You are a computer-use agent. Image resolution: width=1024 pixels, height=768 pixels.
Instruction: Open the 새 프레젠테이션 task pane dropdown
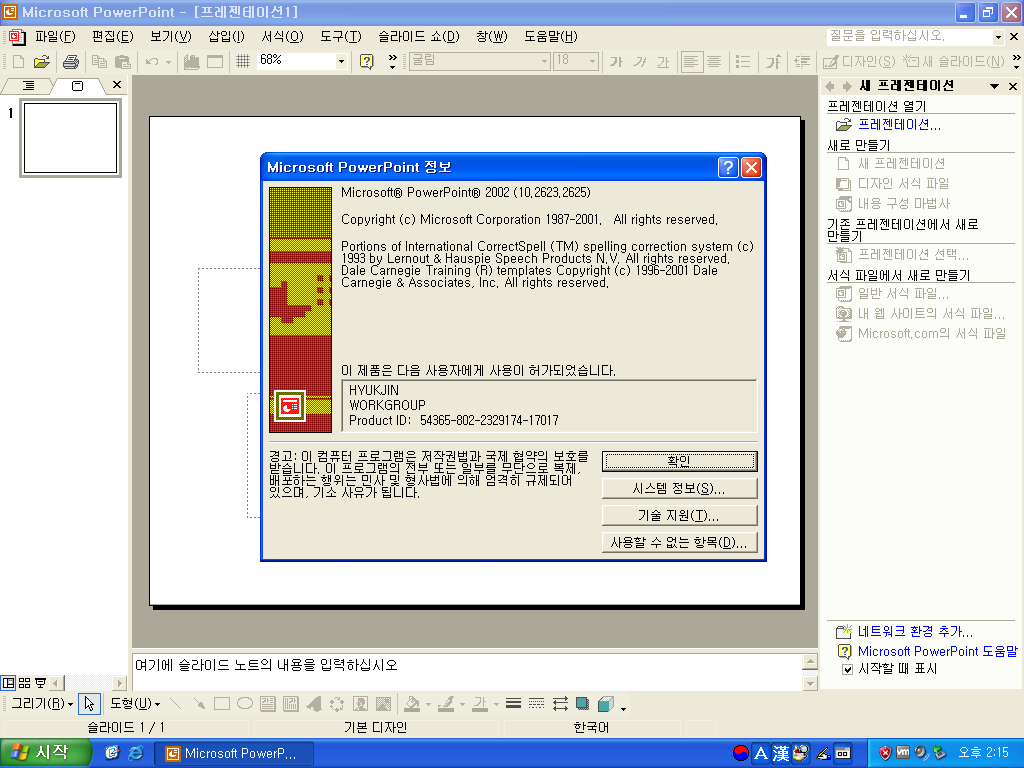[x=994, y=86]
